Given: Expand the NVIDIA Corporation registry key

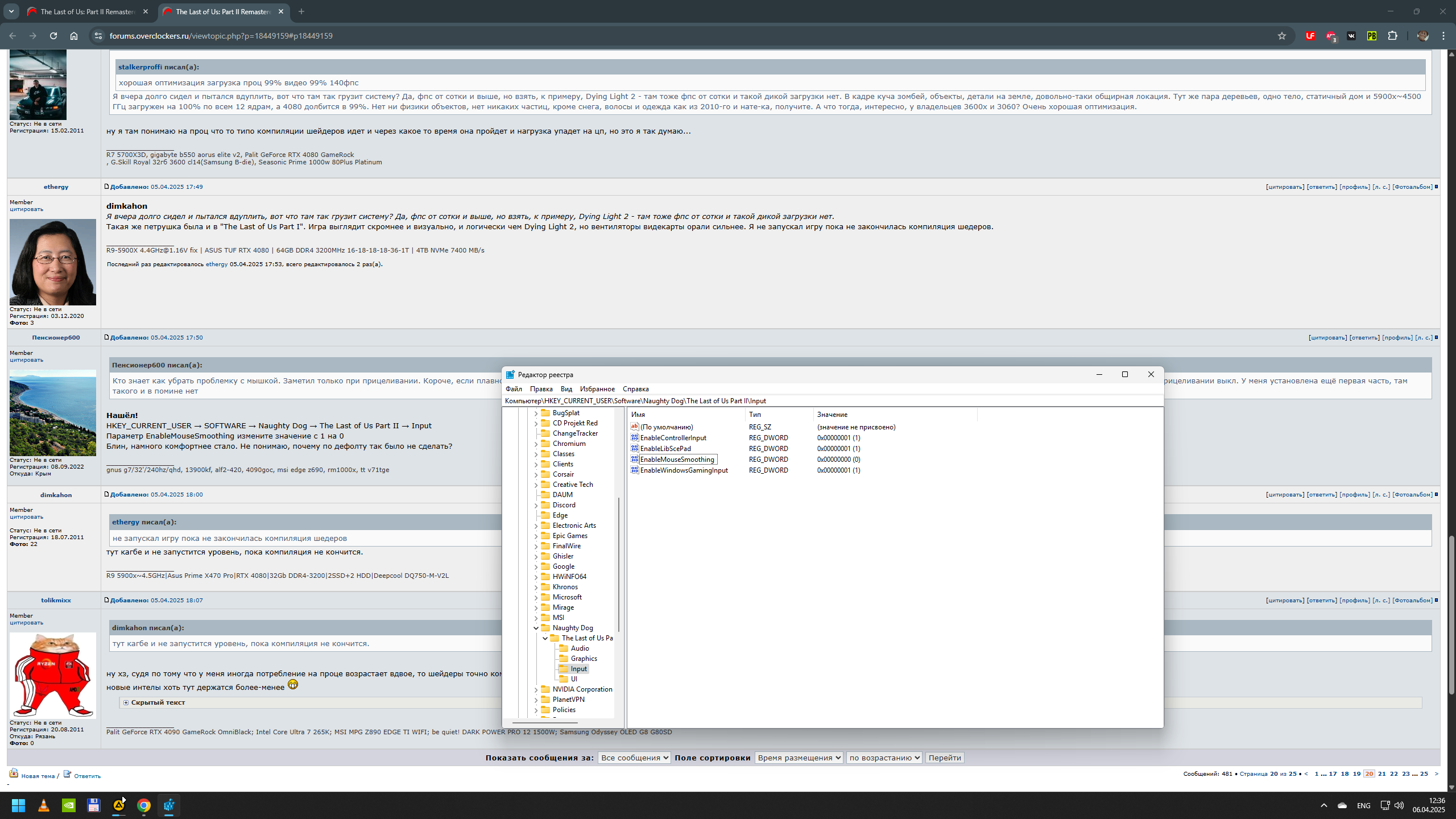Looking at the screenshot, I should (x=536, y=689).
